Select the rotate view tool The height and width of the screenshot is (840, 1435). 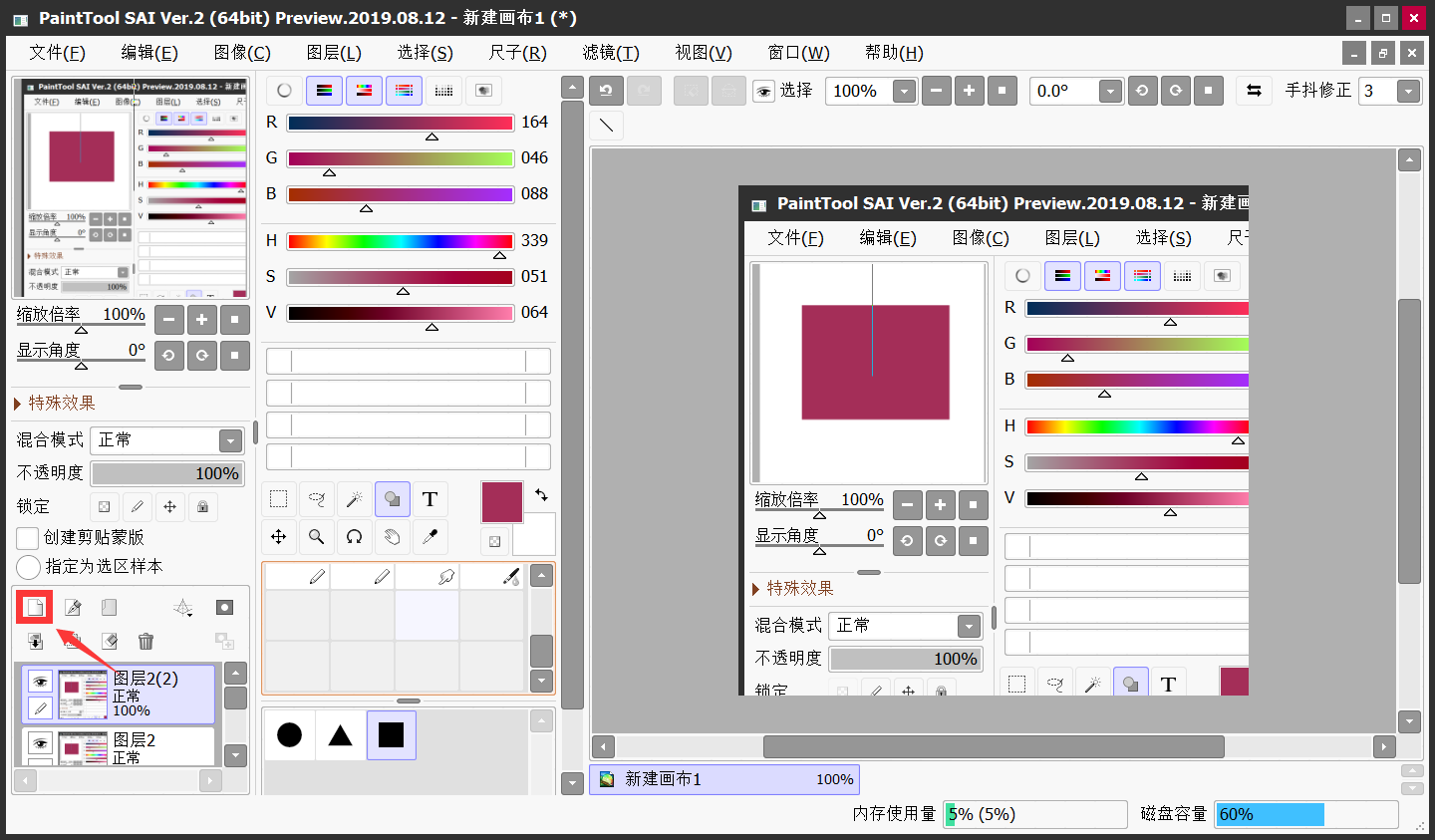point(354,537)
